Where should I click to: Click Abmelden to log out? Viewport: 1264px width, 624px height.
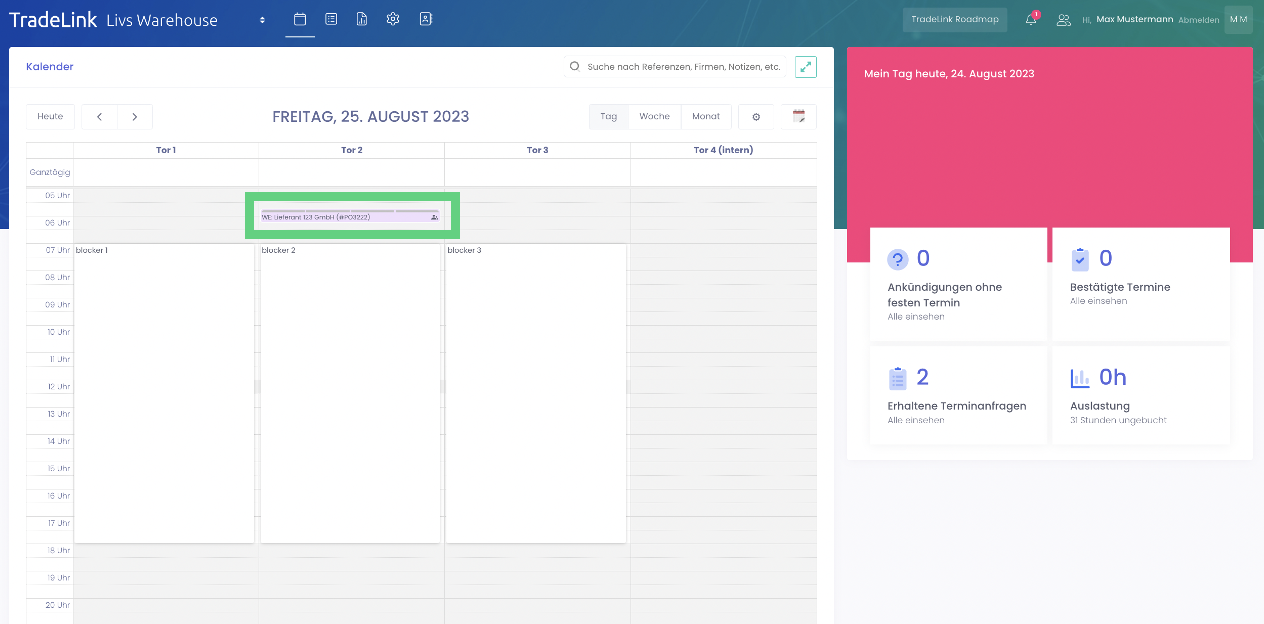(x=1198, y=20)
